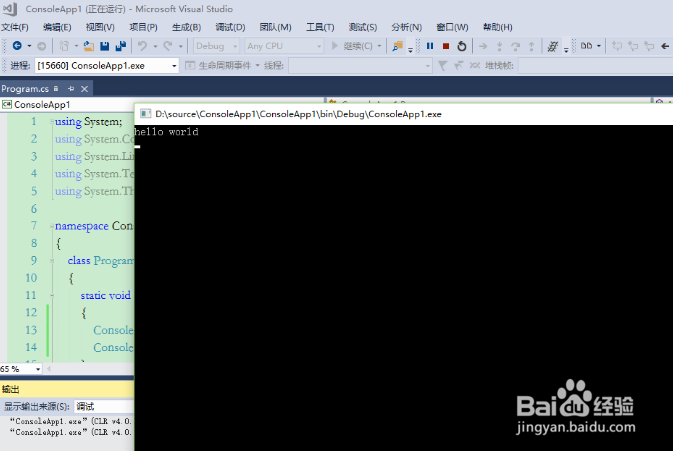
Task: Pause debugging with the Break All icon
Action: click(x=430, y=46)
